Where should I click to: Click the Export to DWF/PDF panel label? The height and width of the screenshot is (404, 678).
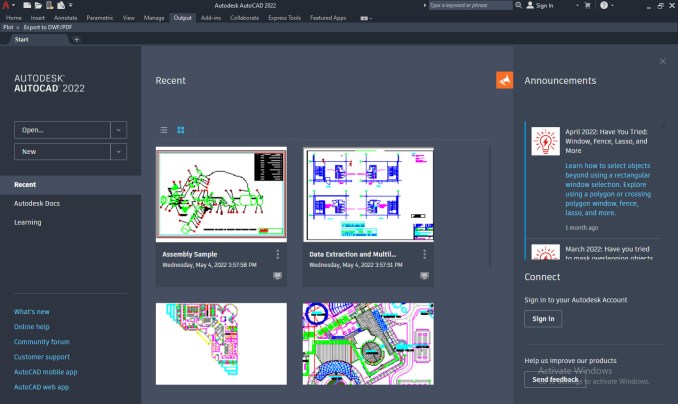48,27
